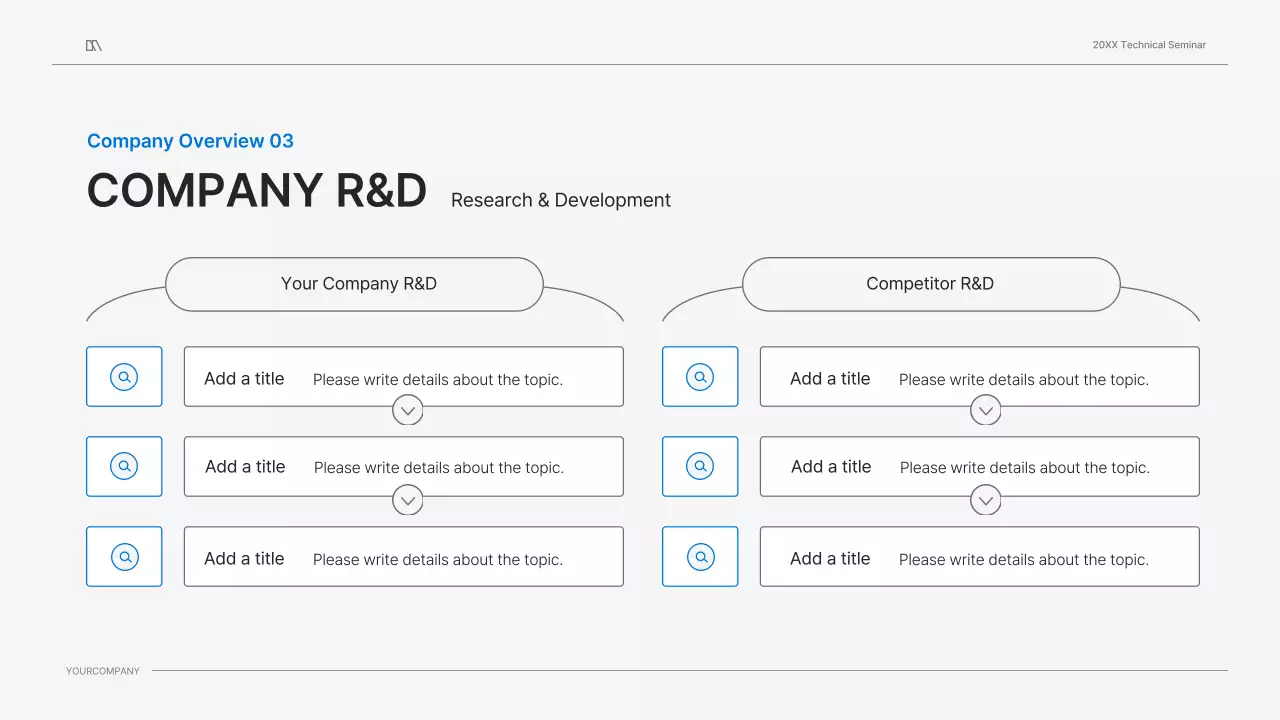The image size is (1280, 720).
Task: Click first magnifier icon under Competitor R&D
Action: (x=700, y=377)
